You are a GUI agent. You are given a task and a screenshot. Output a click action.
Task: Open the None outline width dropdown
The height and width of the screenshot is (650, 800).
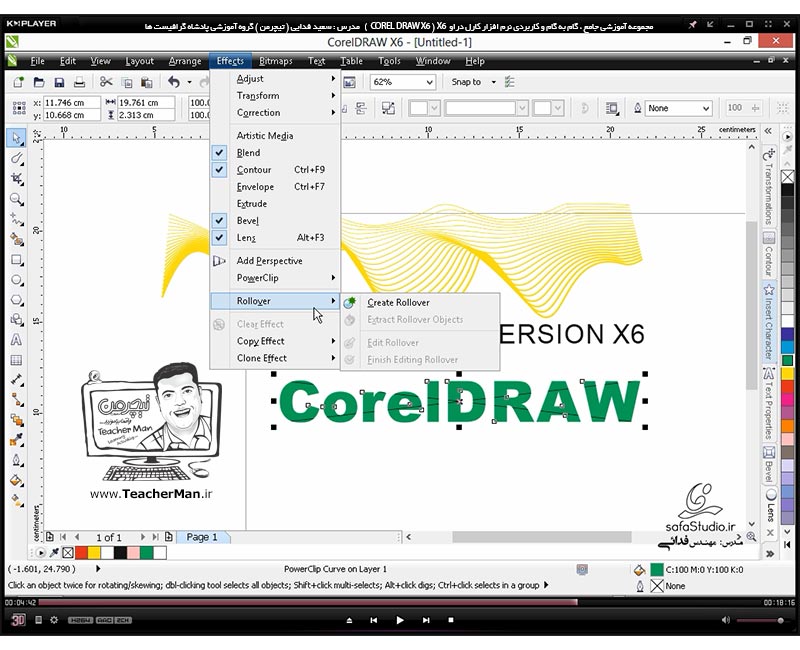(706, 108)
